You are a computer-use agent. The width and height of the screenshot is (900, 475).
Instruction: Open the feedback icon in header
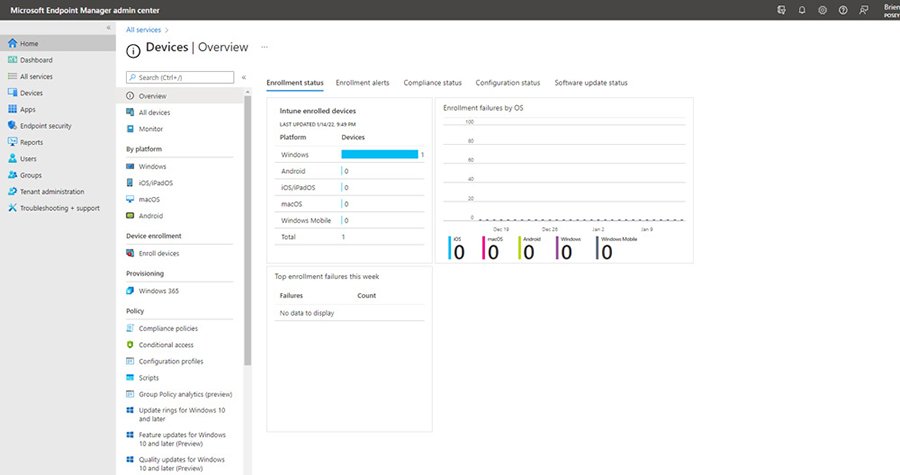coord(864,9)
